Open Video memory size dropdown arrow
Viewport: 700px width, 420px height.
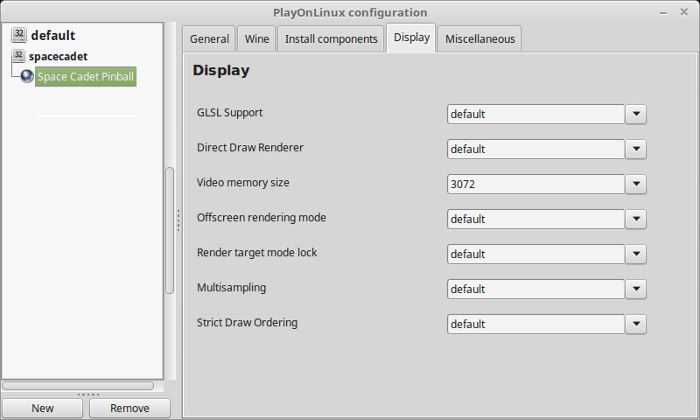click(636, 184)
